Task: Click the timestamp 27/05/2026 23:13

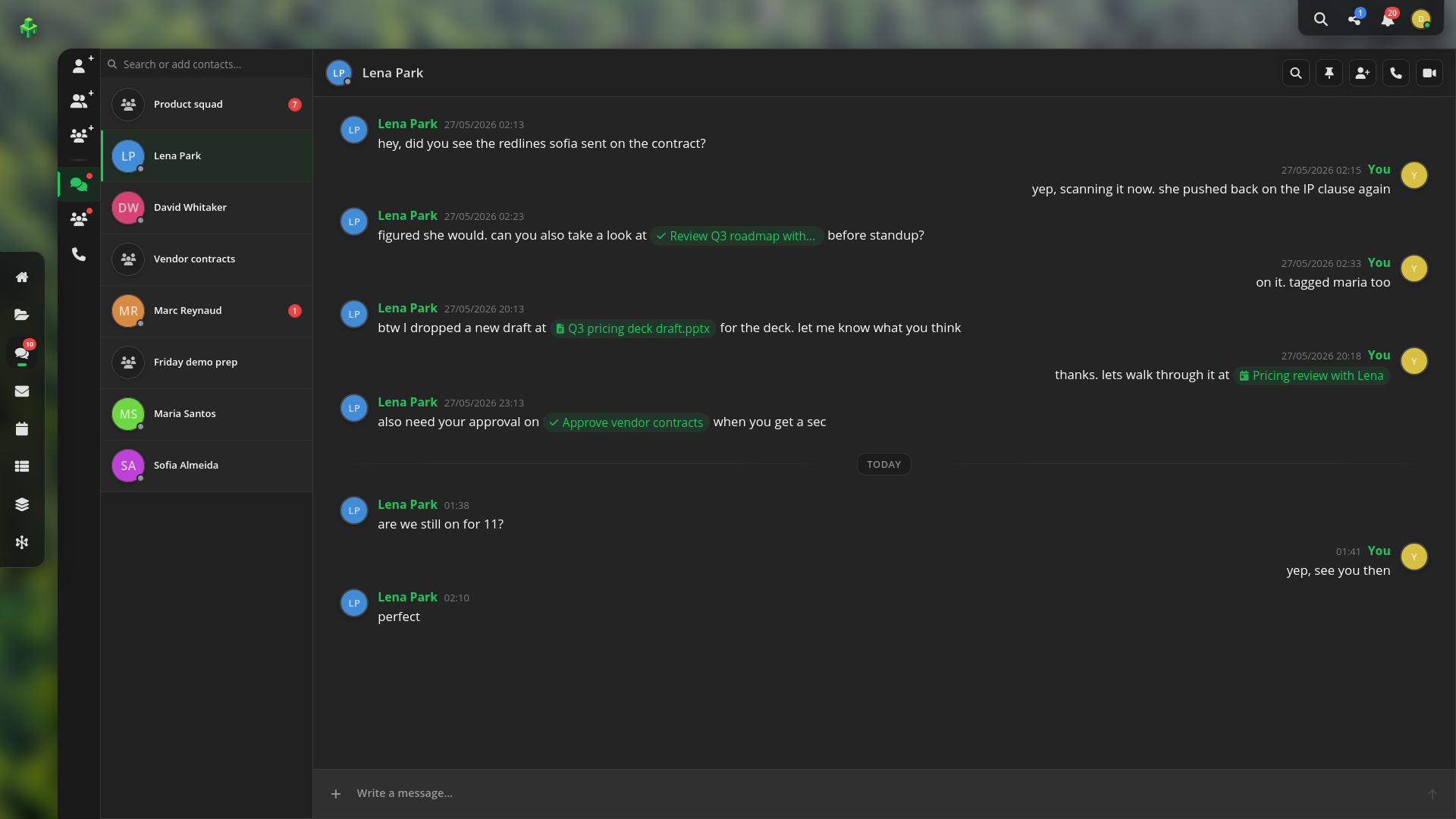Action: 484,403
